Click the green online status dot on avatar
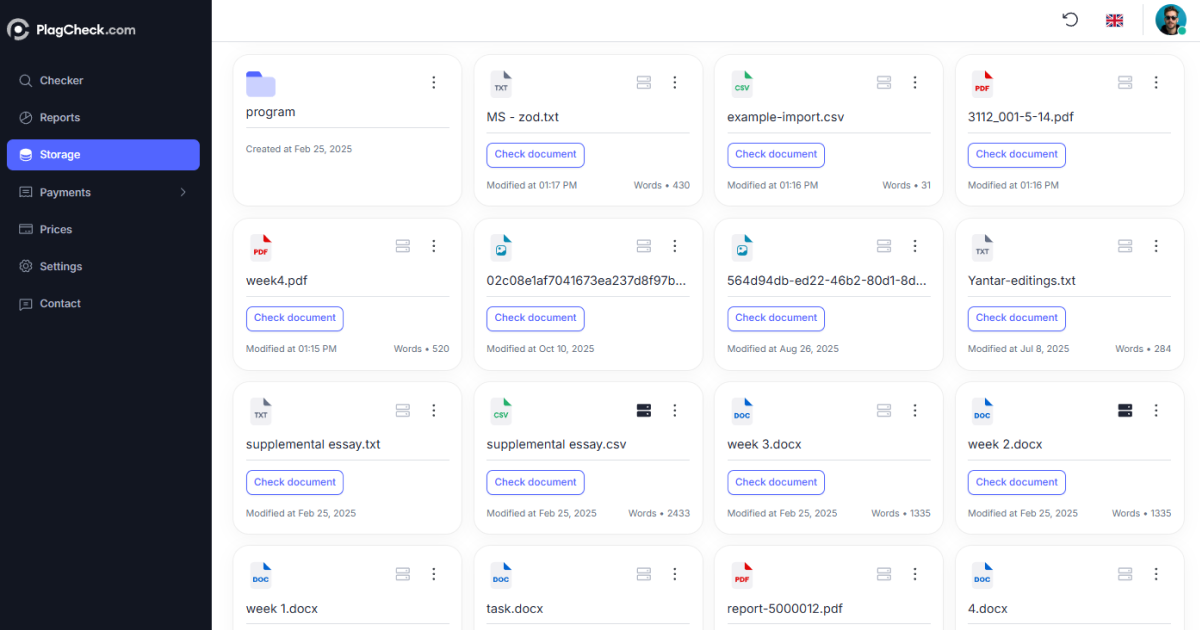1200x630 pixels. coord(1183,30)
